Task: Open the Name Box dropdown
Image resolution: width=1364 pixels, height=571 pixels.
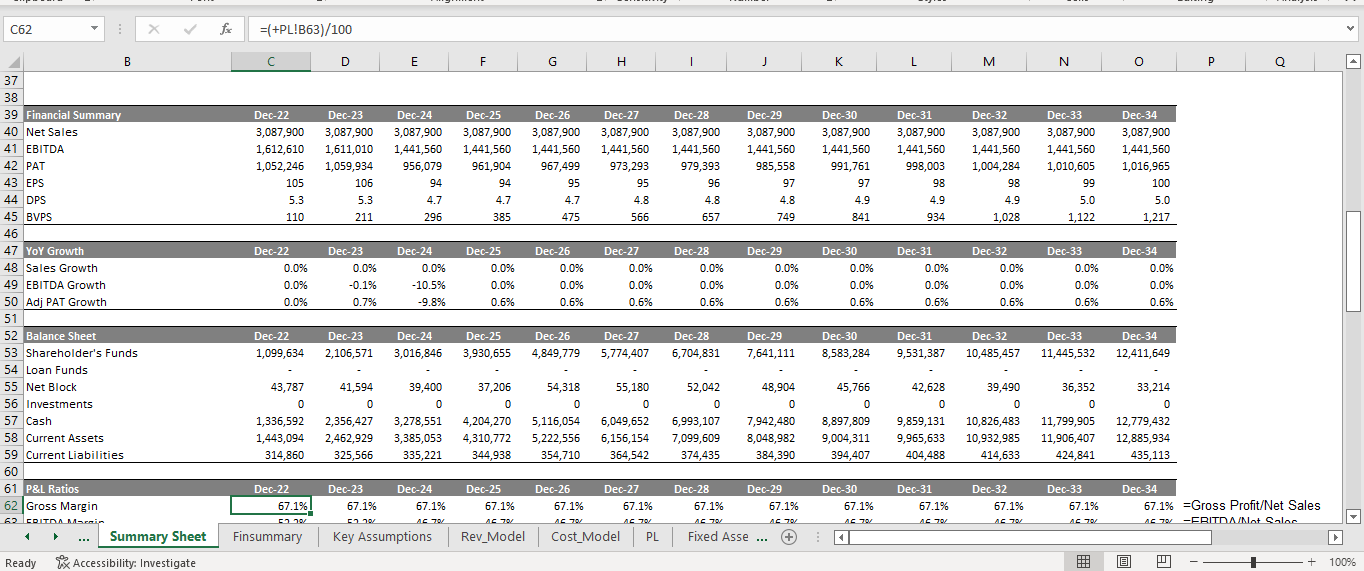Action: (x=94, y=30)
